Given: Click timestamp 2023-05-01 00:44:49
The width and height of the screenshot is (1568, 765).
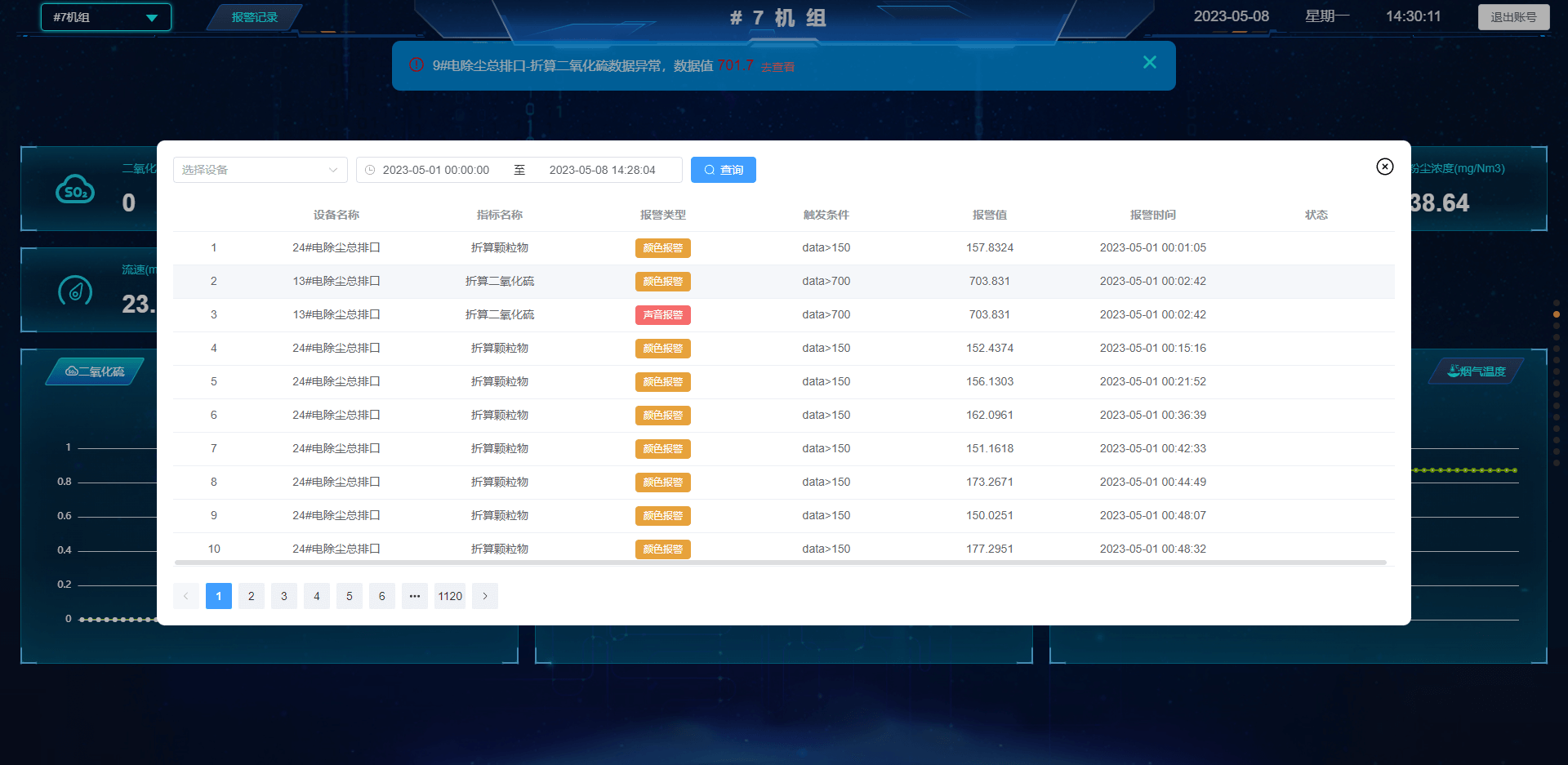Looking at the screenshot, I should coord(1153,482).
